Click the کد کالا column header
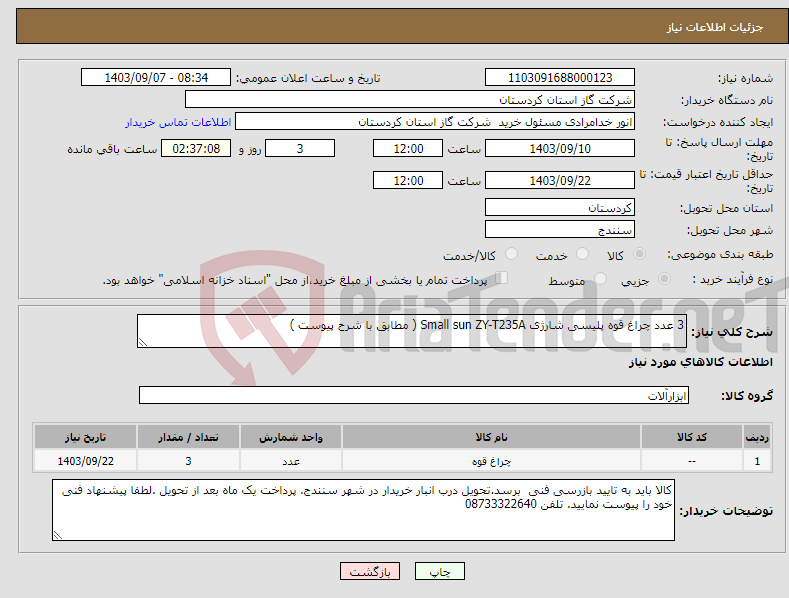789x598 pixels. coord(692,437)
